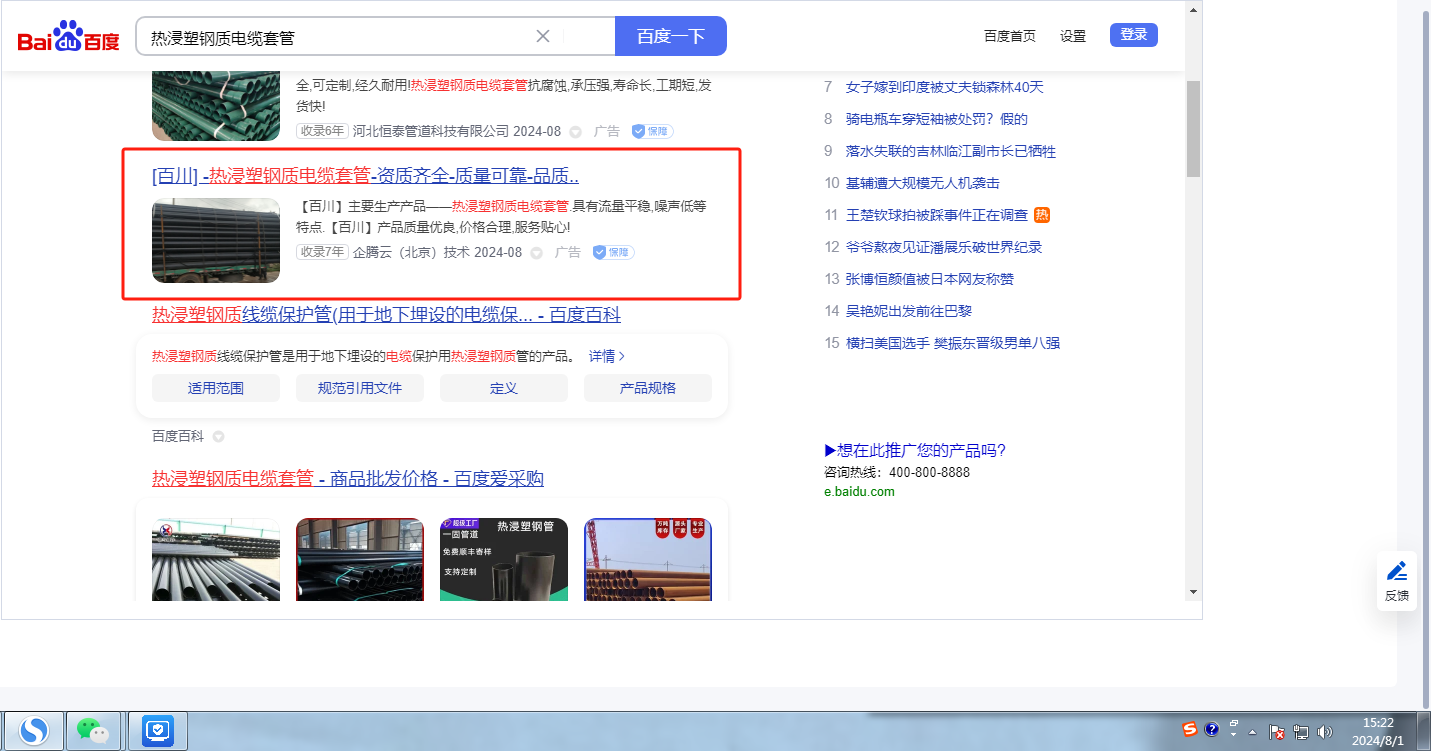This screenshot has height=751, width=1431.
Task: Click the volume speaker tray icon
Action: coord(1325,731)
